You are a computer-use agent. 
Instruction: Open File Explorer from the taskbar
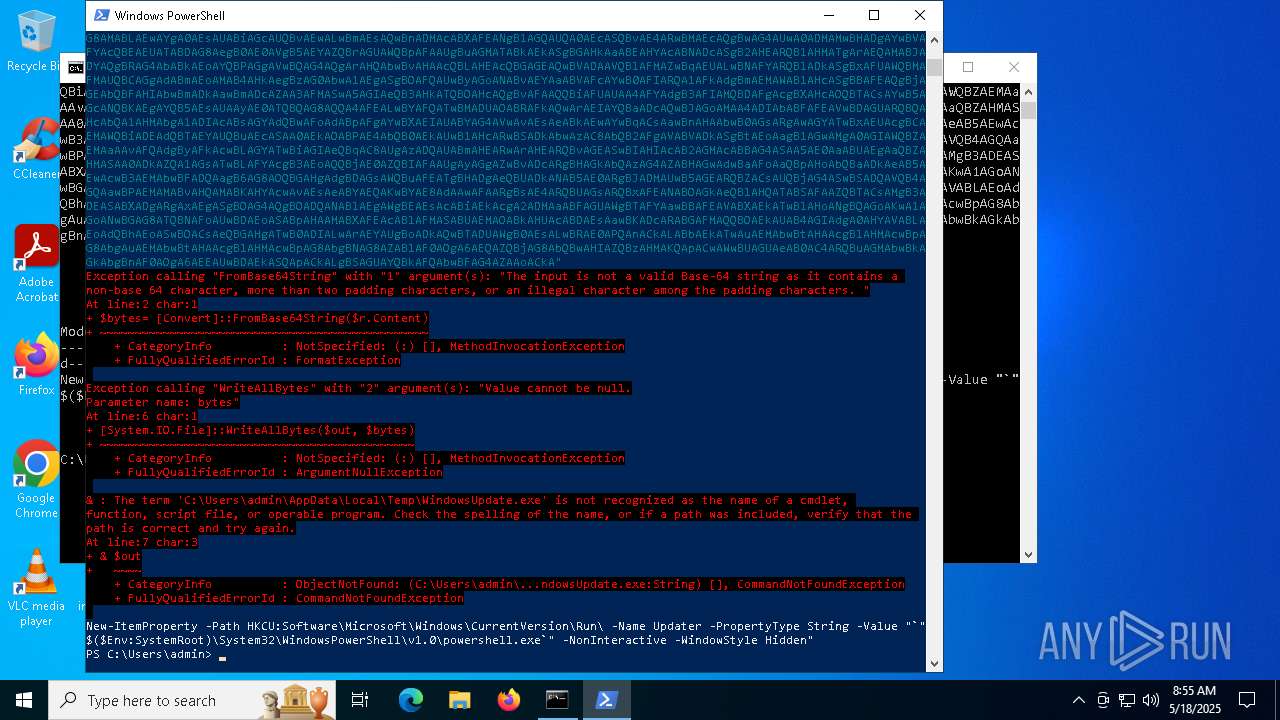[x=459, y=700]
